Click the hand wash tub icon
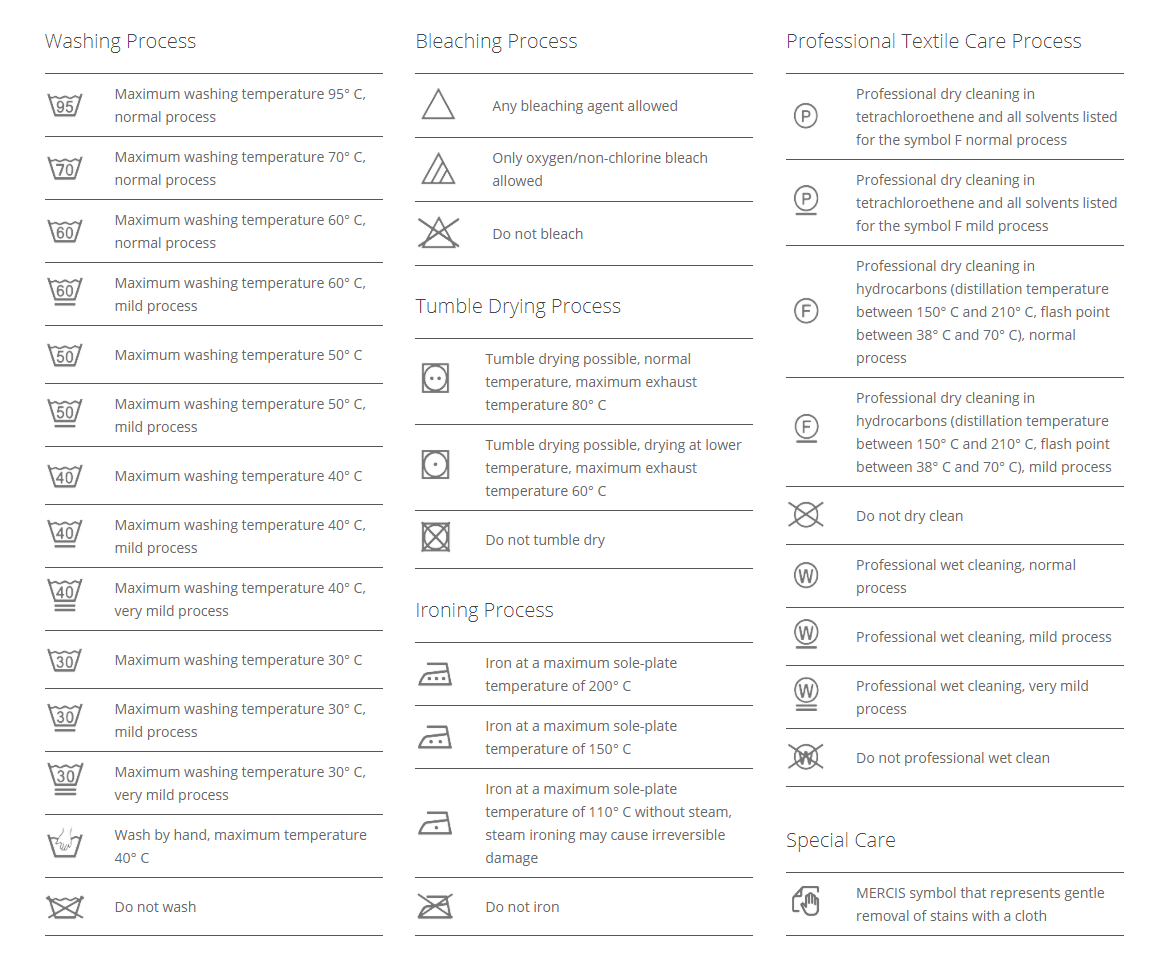 point(65,846)
